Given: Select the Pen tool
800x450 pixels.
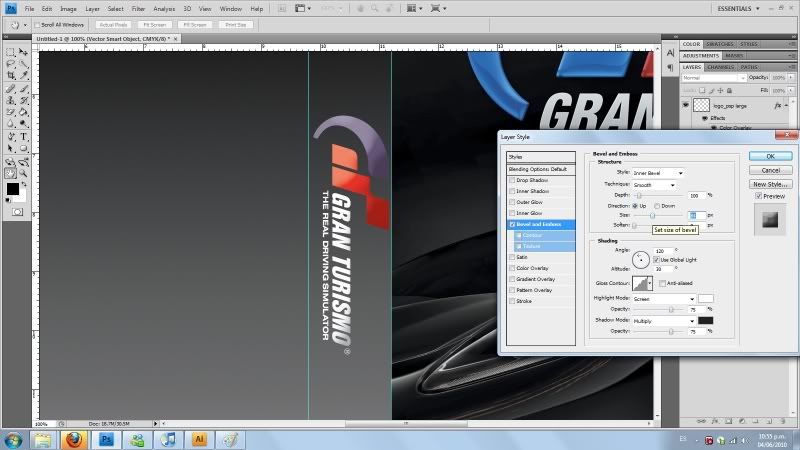Looking at the screenshot, I should click(11, 137).
